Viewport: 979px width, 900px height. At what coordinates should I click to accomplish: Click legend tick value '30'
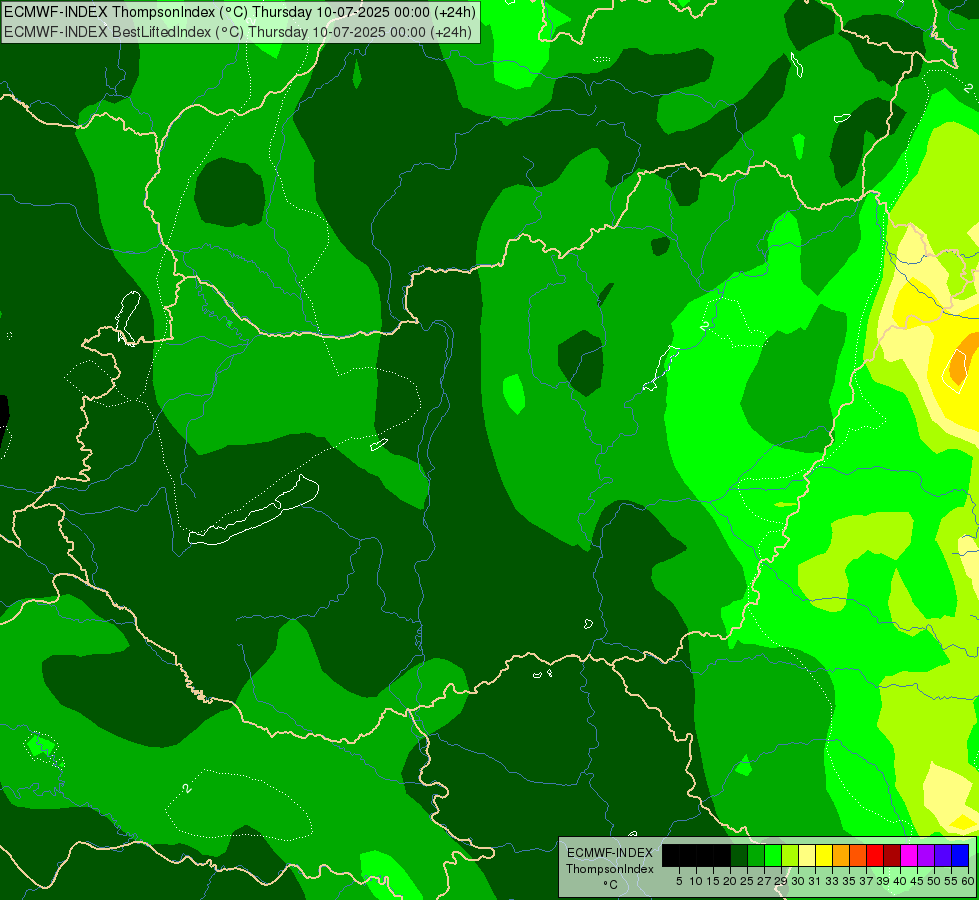(x=798, y=881)
